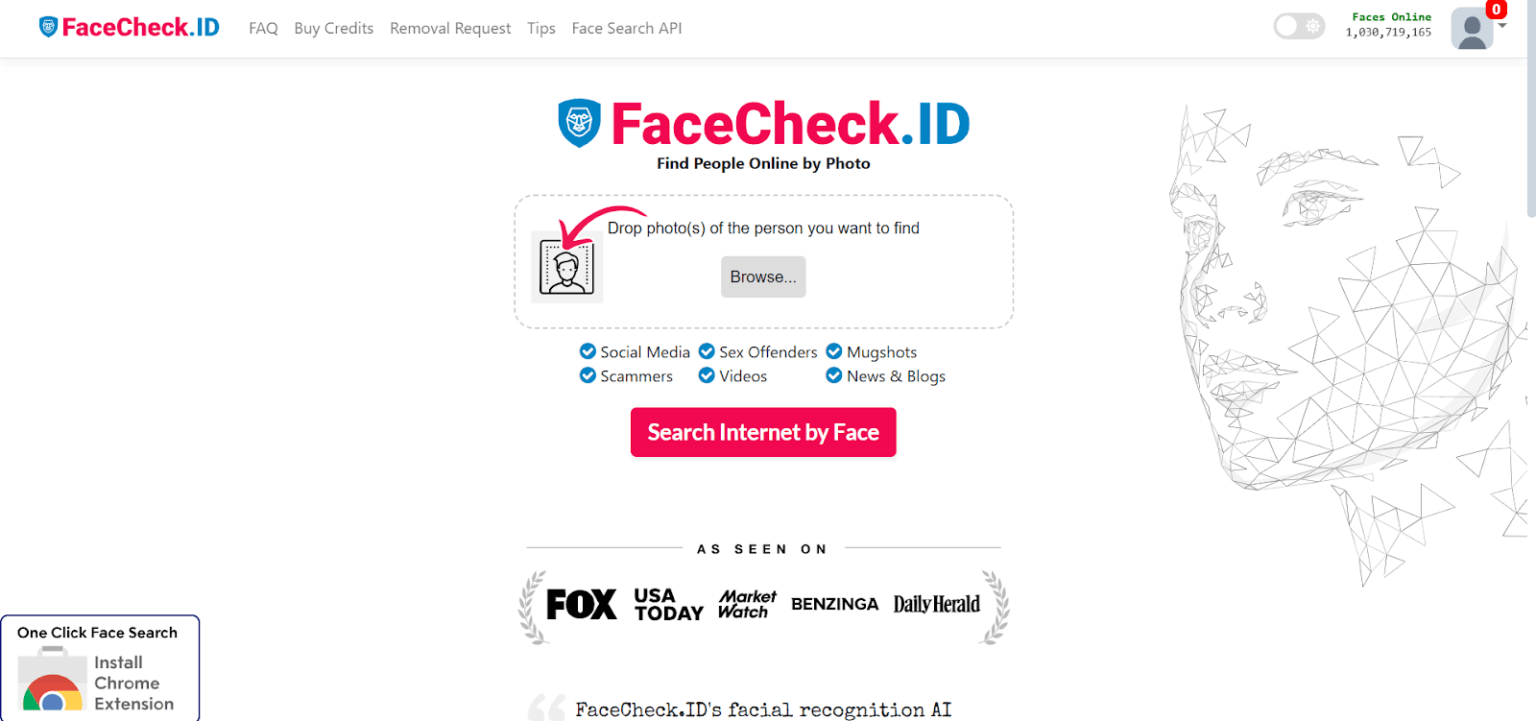1536x721 pixels.
Task: Click the red notification badge showing 0
Action: click(x=1496, y=9)
